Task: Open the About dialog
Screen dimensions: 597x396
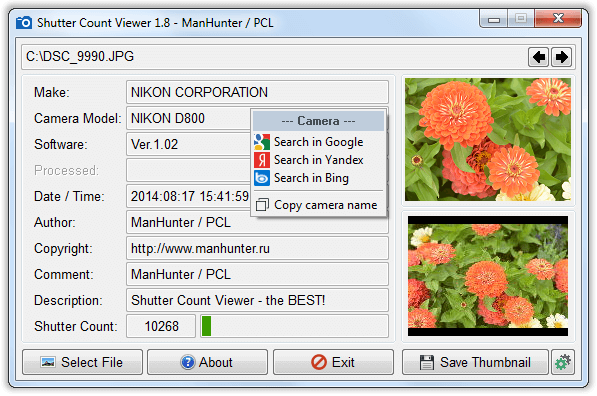Action: [208, 362]
